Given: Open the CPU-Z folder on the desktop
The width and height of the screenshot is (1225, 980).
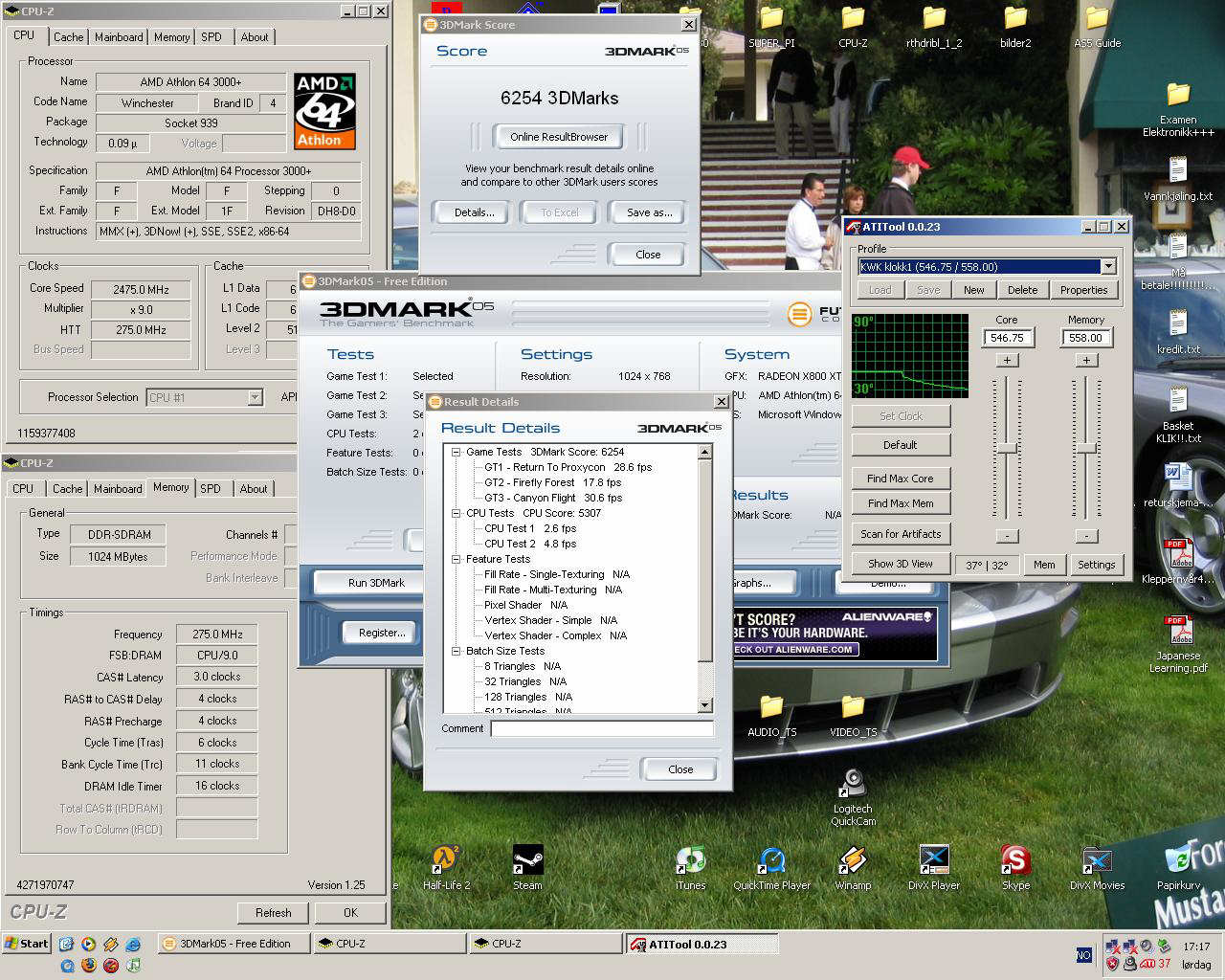Looking at the screenshot, I should (x=853, y=27).
